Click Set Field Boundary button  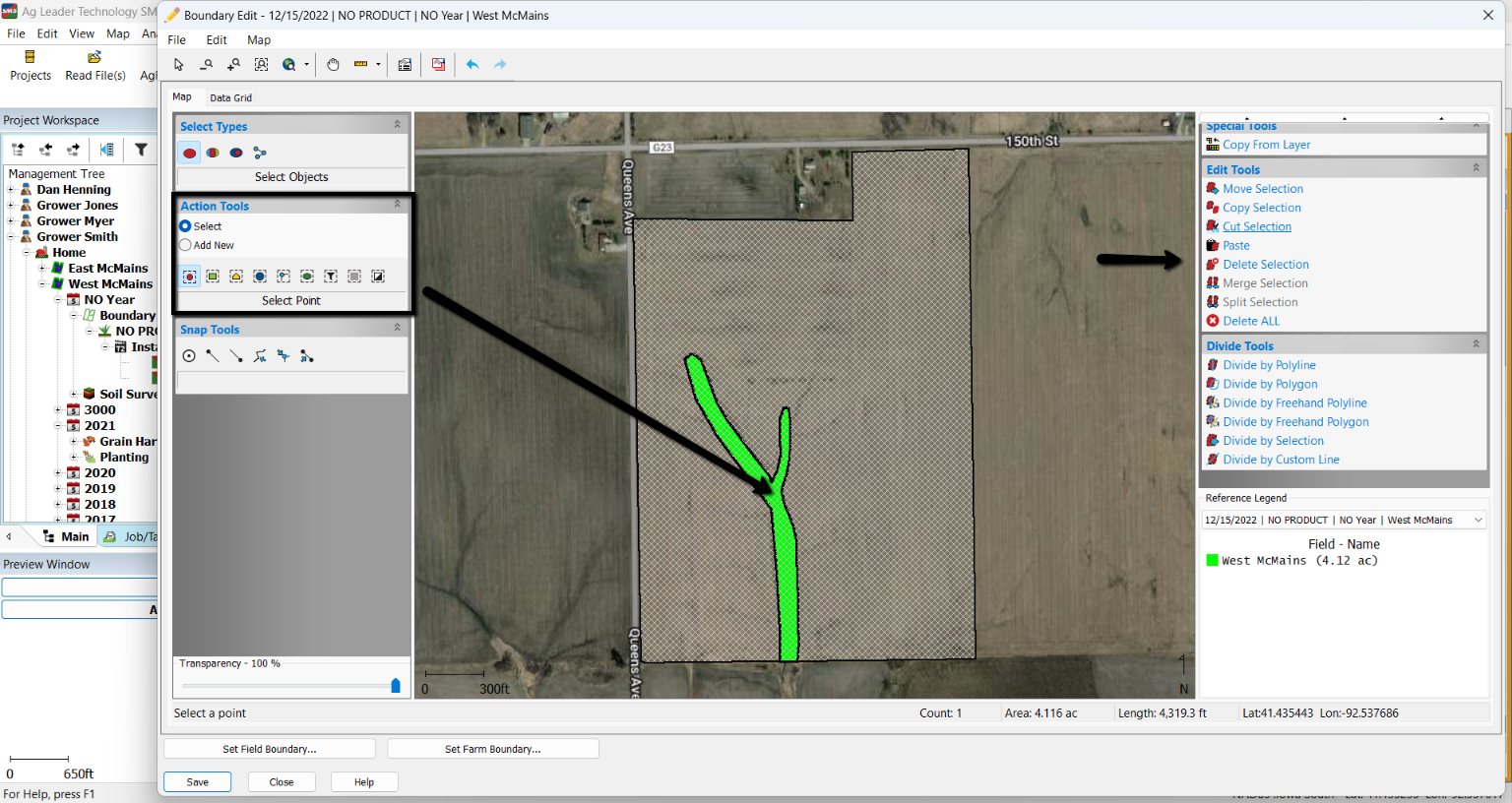(x=269, y=749)
